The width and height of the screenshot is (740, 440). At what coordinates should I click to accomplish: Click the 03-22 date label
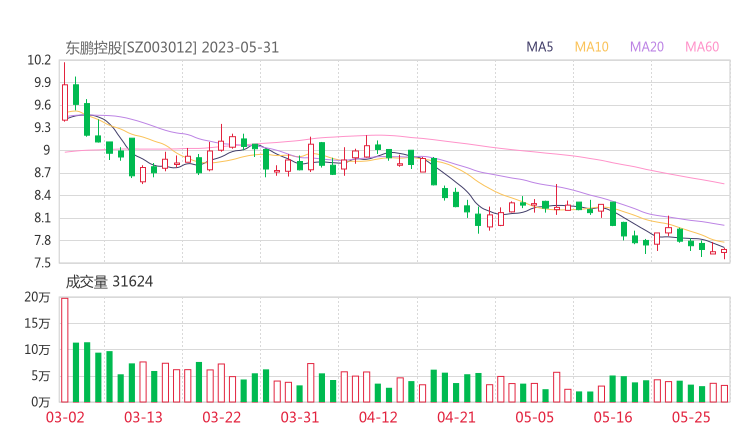pyautogui.click(x=222, y=417)
